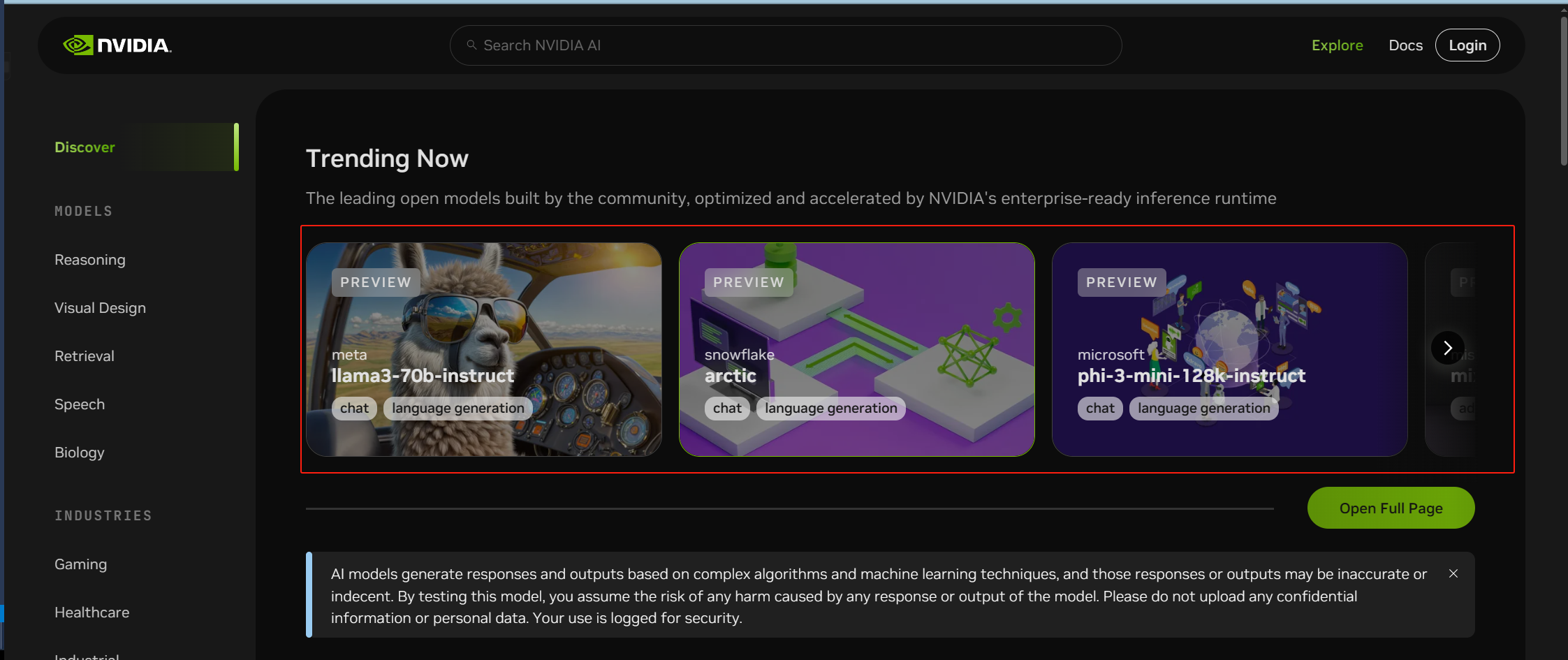Click the Open Full Page button
Image resolution: width=1568 pixels, height=660 pixels.
(x=1391, y=508)
